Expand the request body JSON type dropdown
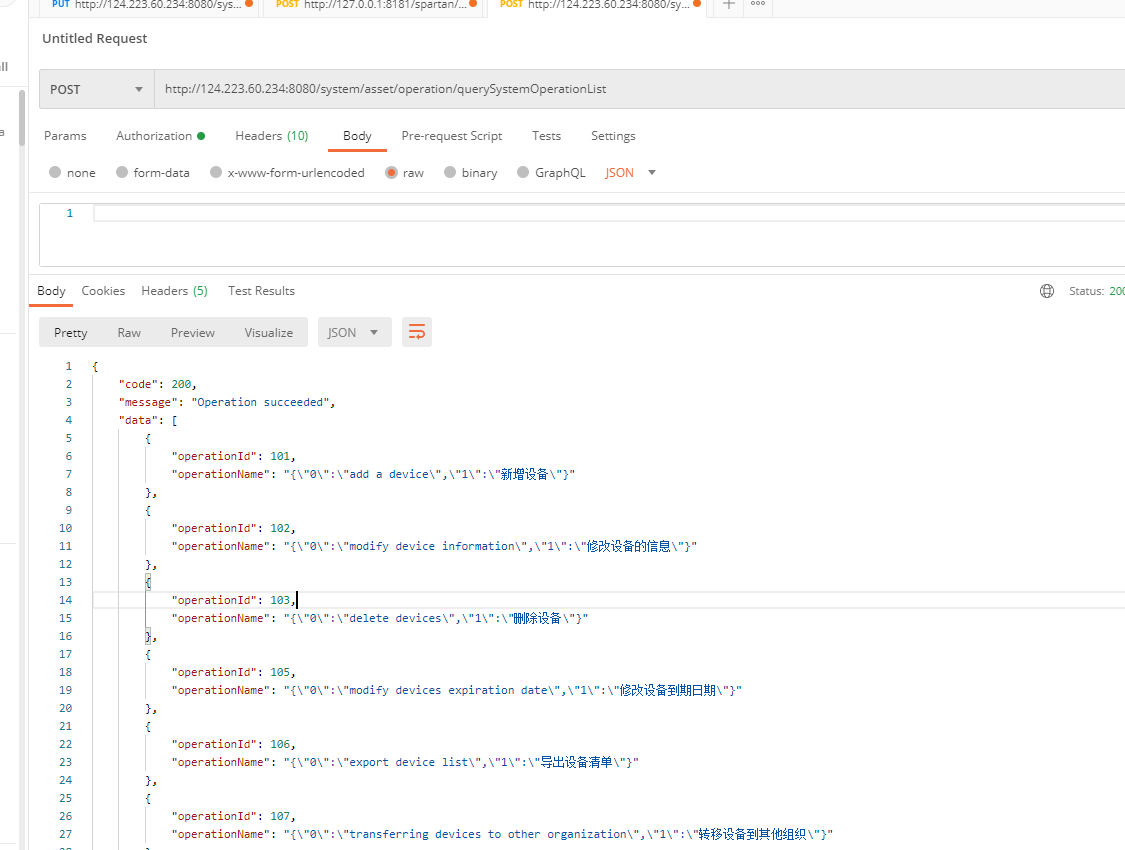 coord(631,173)
